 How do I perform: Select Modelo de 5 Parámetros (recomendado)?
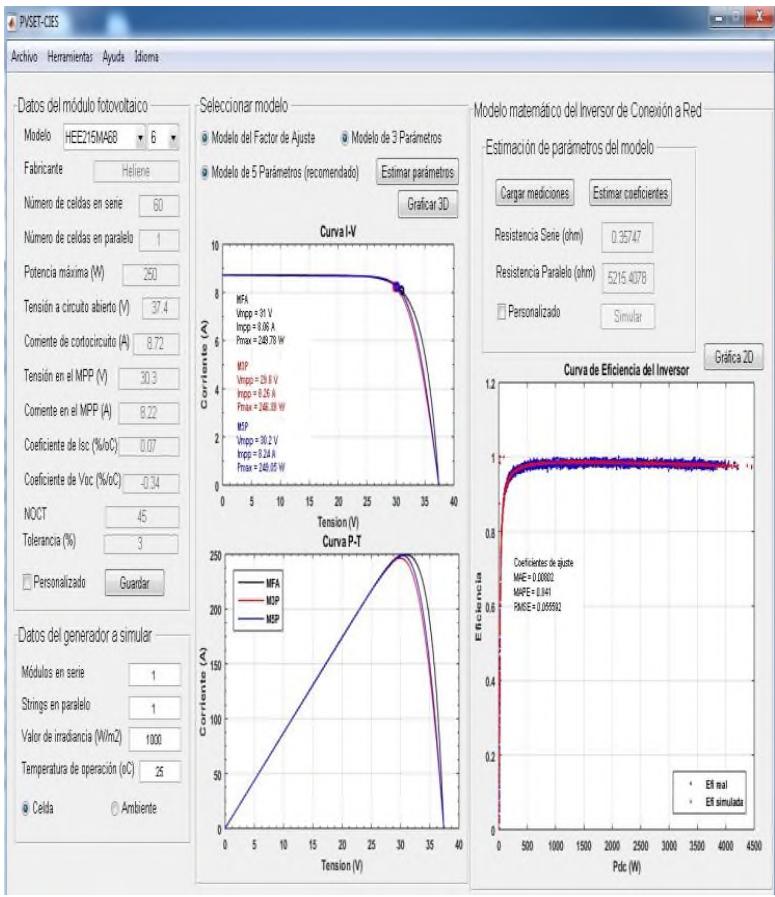click(206, 172)
